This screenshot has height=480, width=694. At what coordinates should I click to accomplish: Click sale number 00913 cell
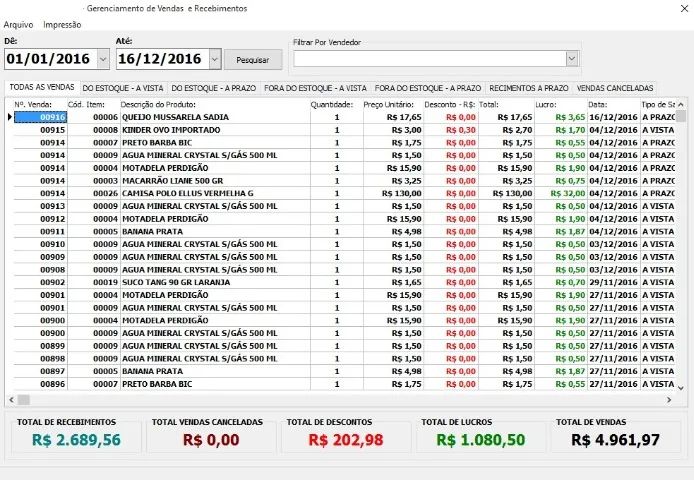pyautogui.click(x=40, y=206)
